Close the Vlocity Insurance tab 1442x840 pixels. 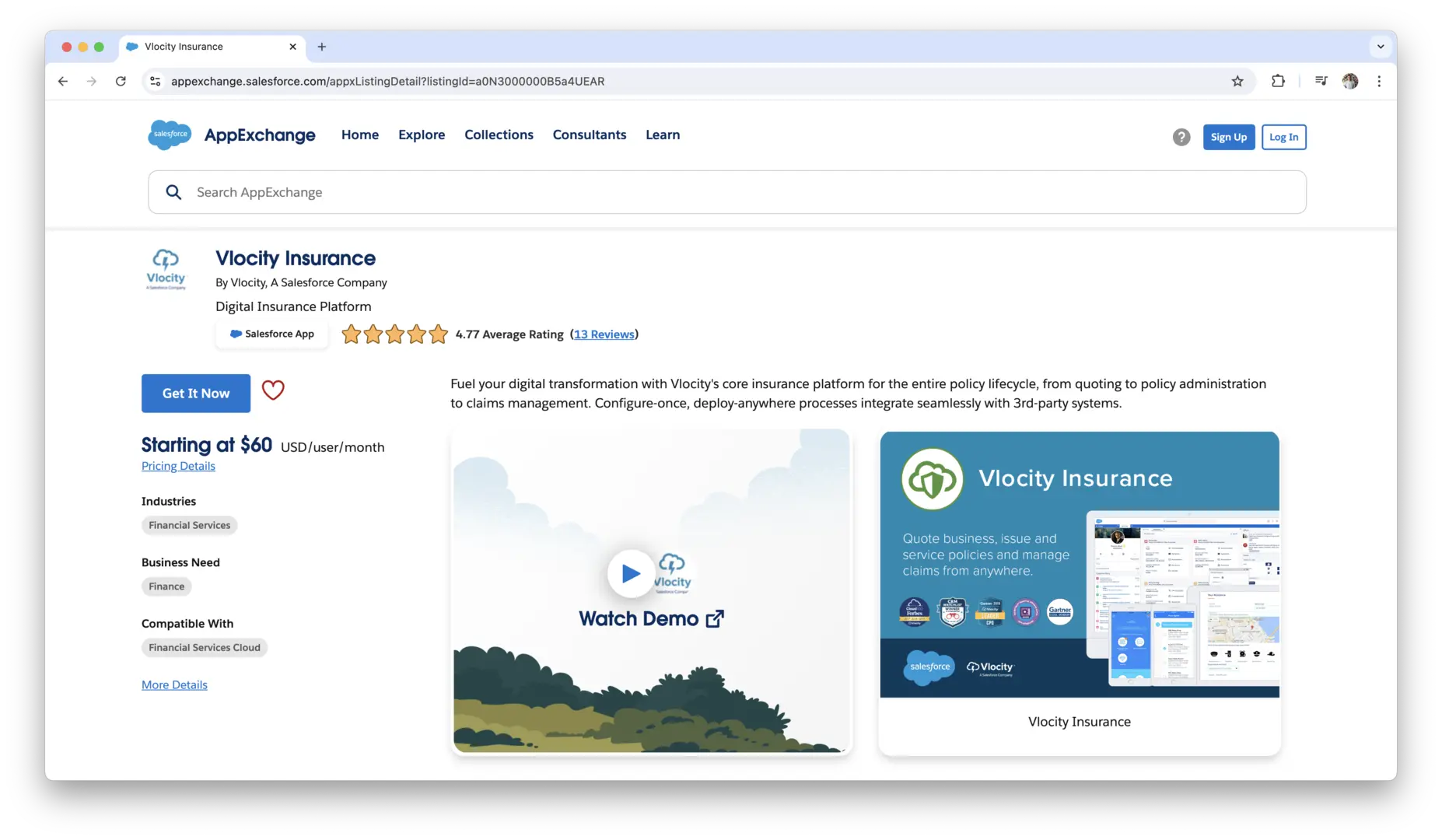[292, 47]
